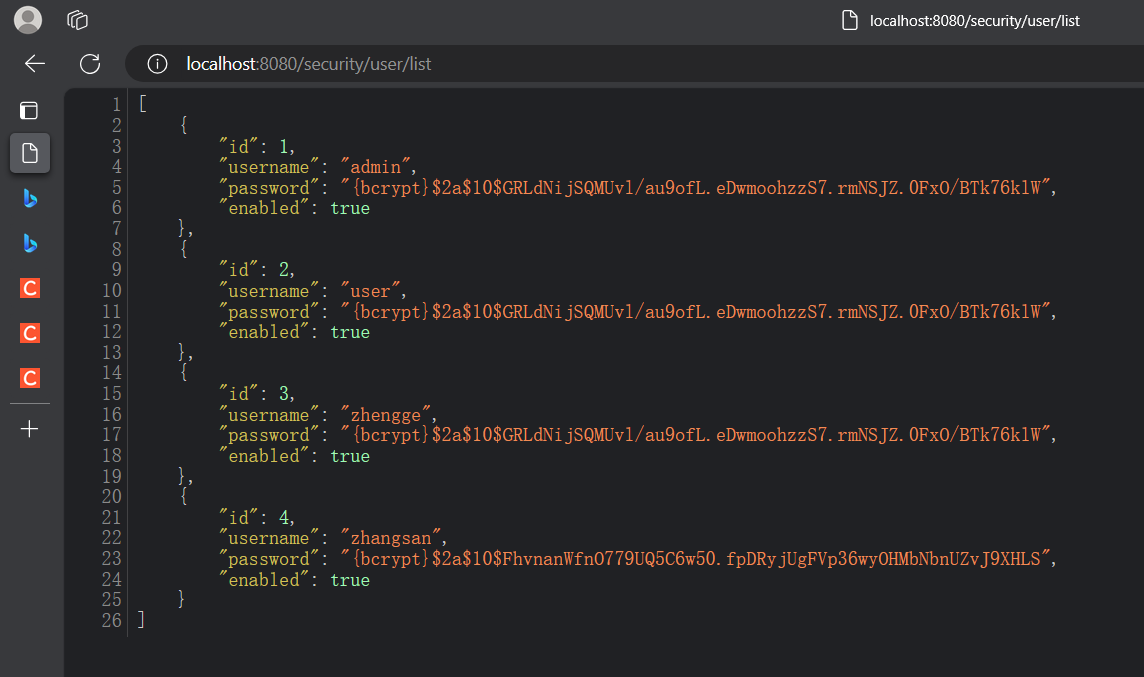
Task: Click the enabled true value for user id 1
Action: click(x=349, y=208)
